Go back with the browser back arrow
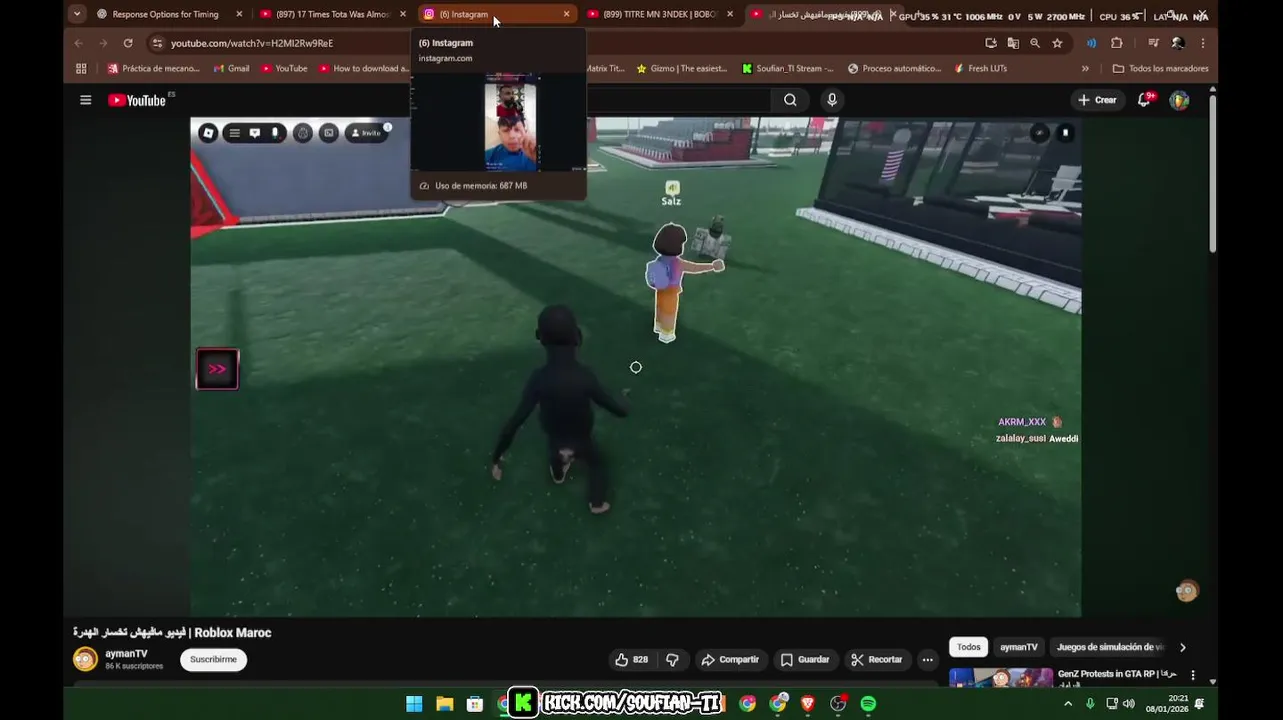The image size is (1283, 720). (79, 43)
